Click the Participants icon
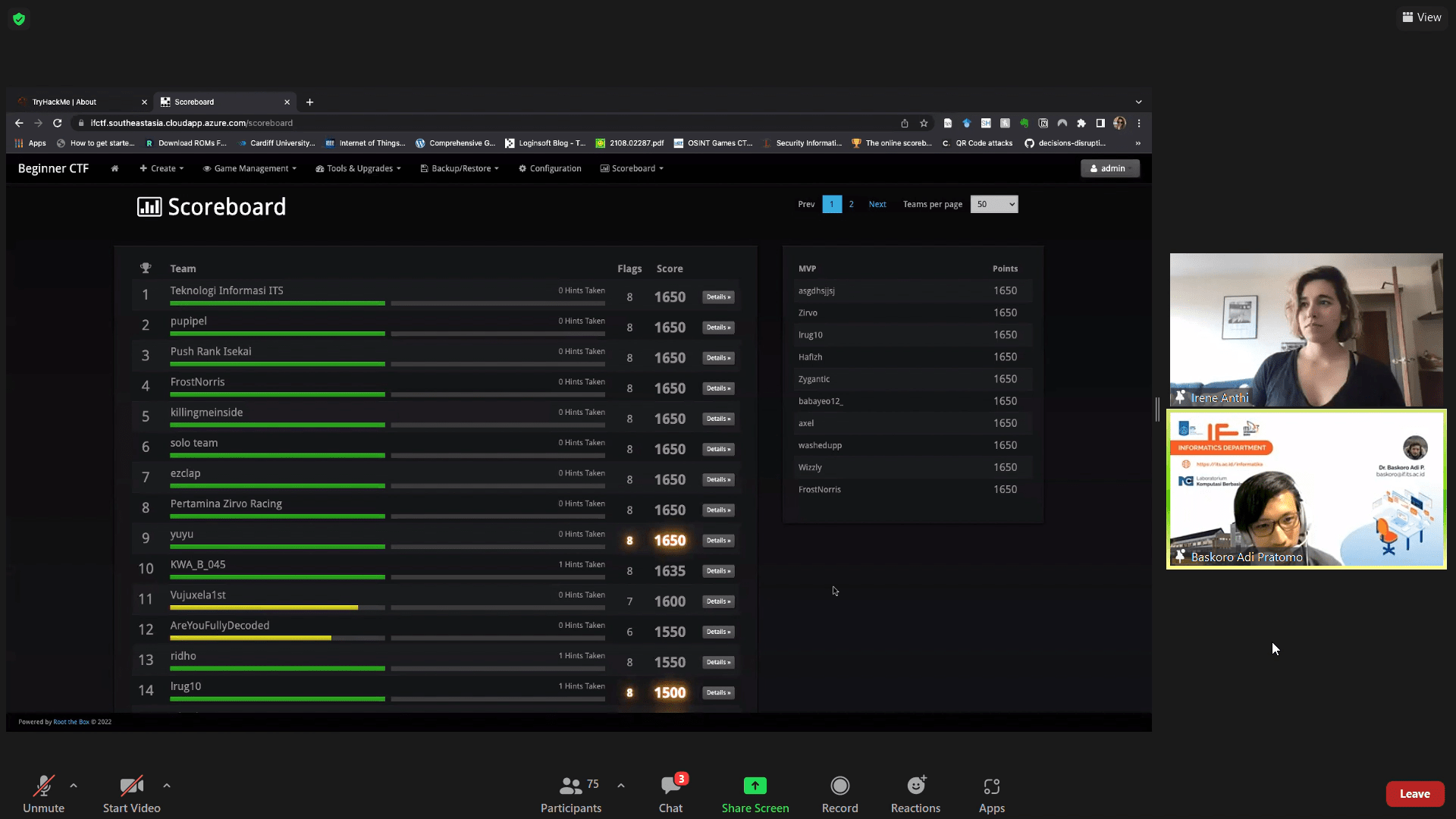1456x819 pixels. click(x=570, y=786)
